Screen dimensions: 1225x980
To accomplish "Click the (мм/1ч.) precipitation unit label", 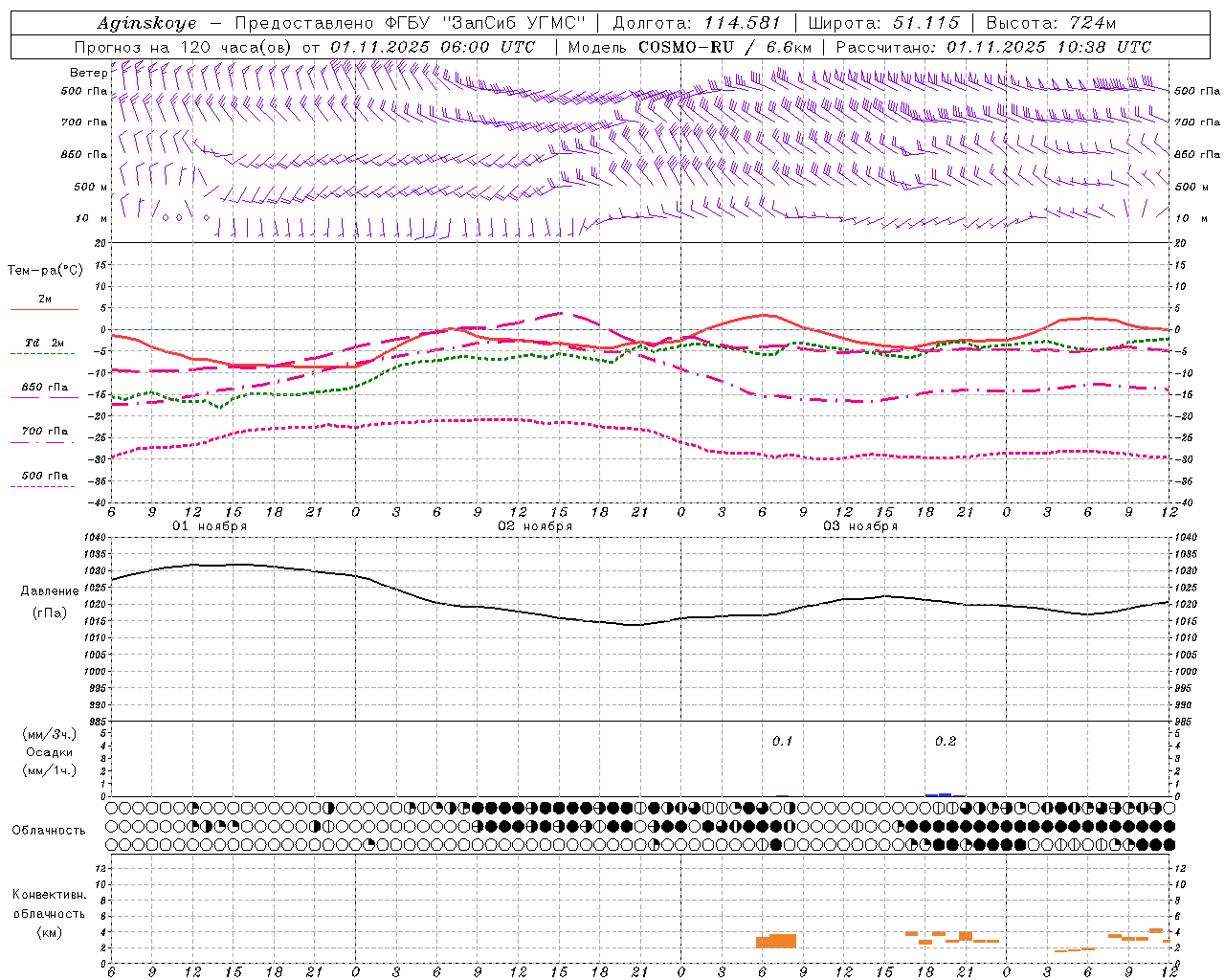I will pyautogui.click(x=50, y=770).
